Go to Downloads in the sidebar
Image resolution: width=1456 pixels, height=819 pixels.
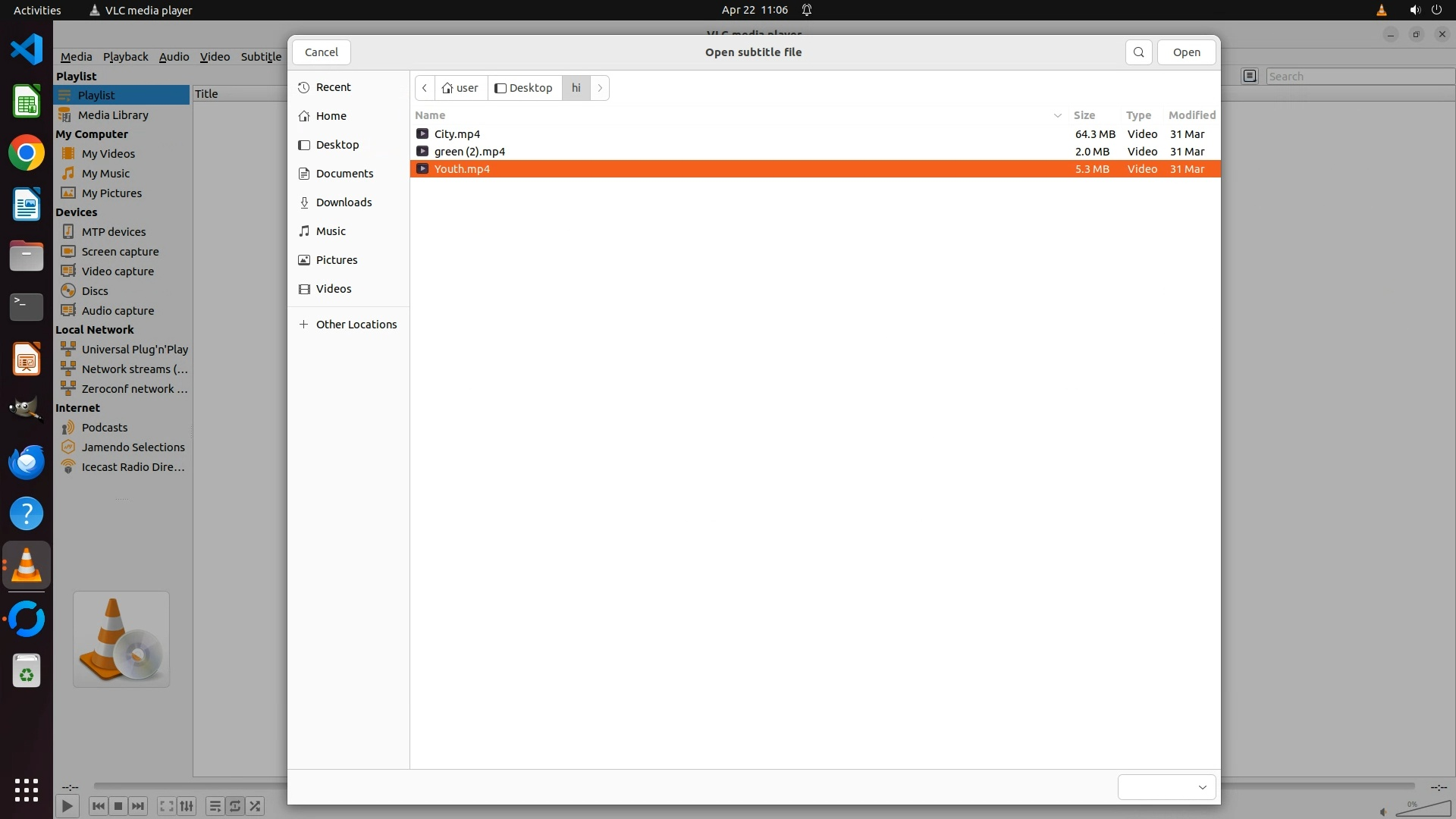tap(343, 202)
